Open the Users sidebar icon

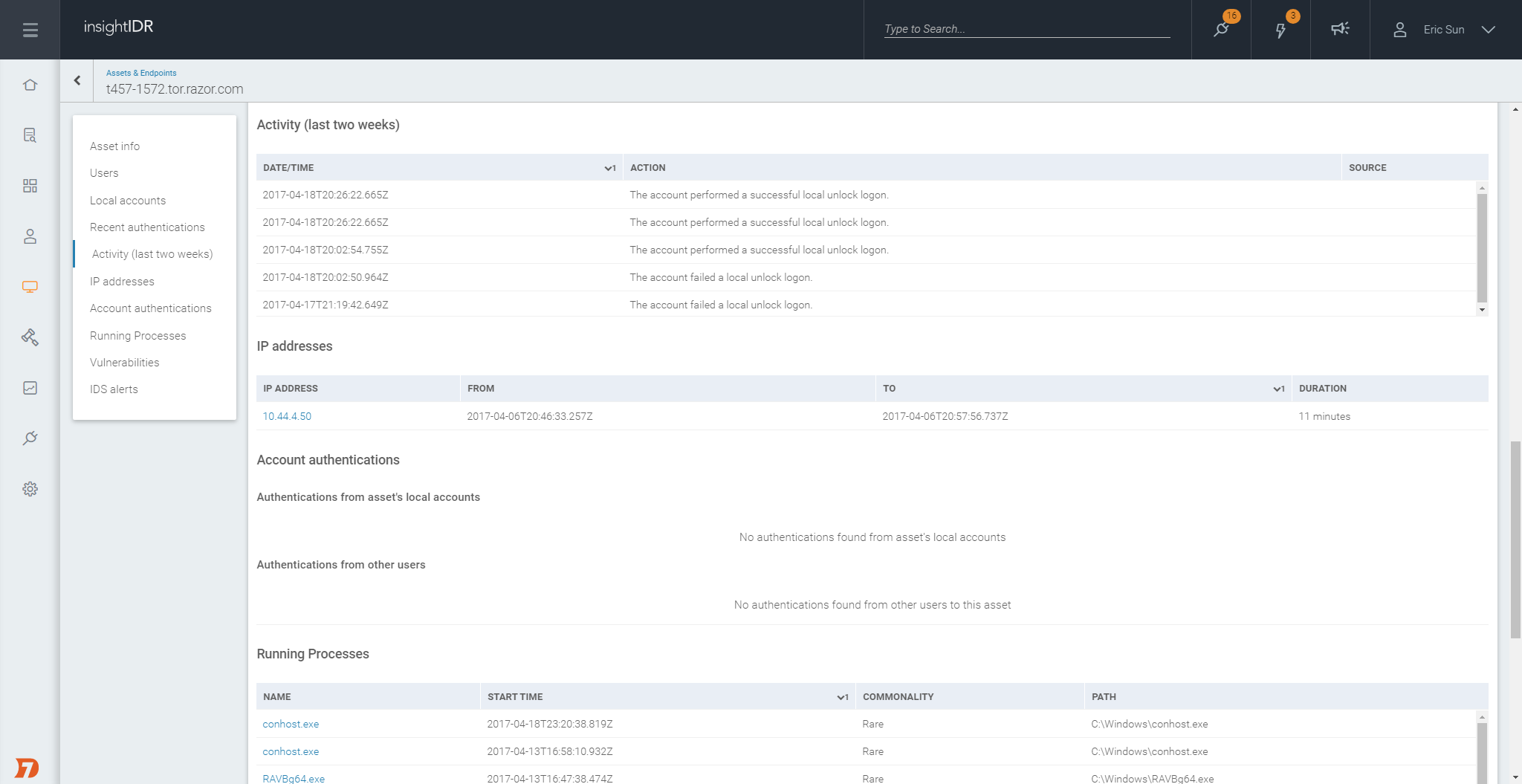[30, 236]
